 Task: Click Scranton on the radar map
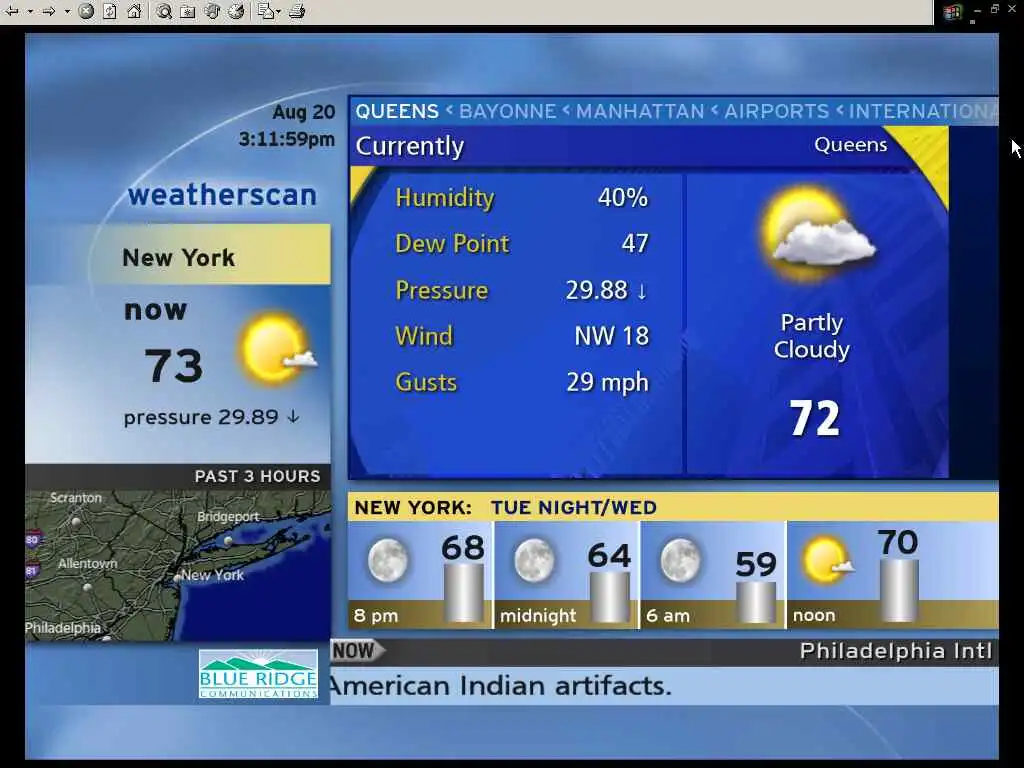pos(76,498)
